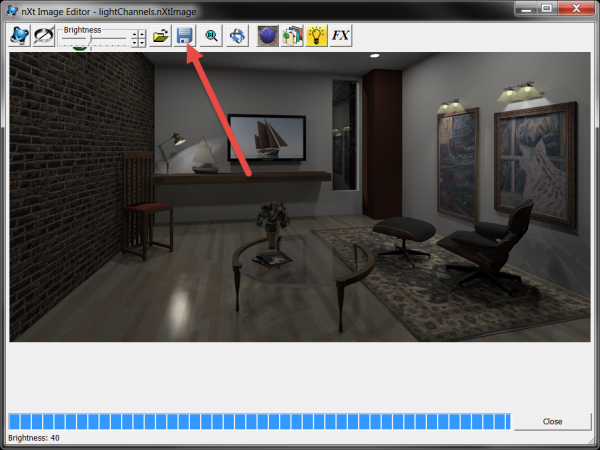Decrease brightness with the down arrow
Screen dimensions: 600x450
click(x=139, y=43)
